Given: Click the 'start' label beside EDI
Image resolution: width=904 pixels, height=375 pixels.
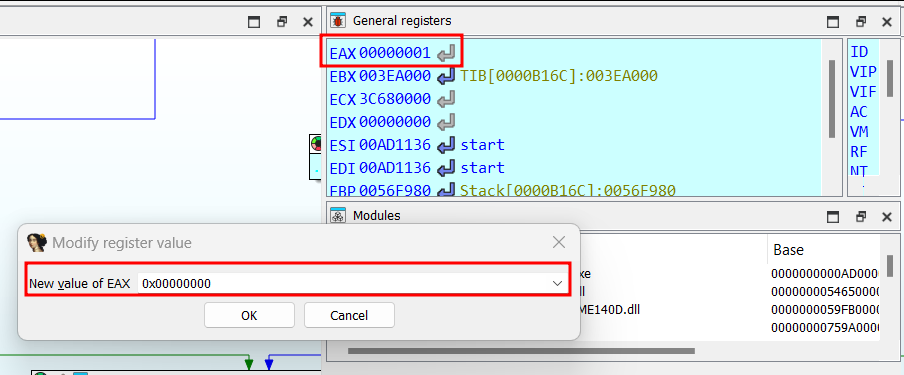Looking at the screenshot, I should tap(482, 168).
